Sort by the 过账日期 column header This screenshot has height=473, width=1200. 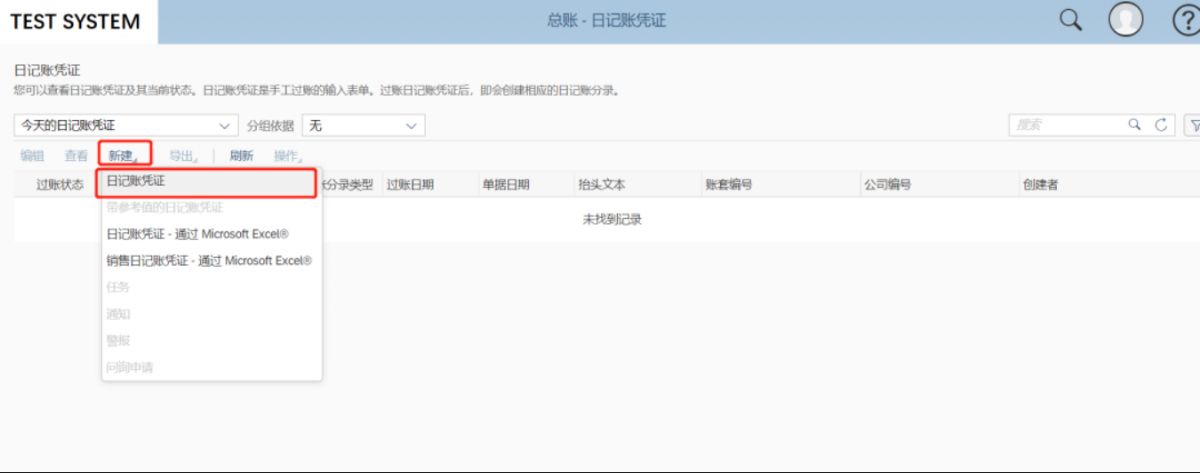[410, 185]
